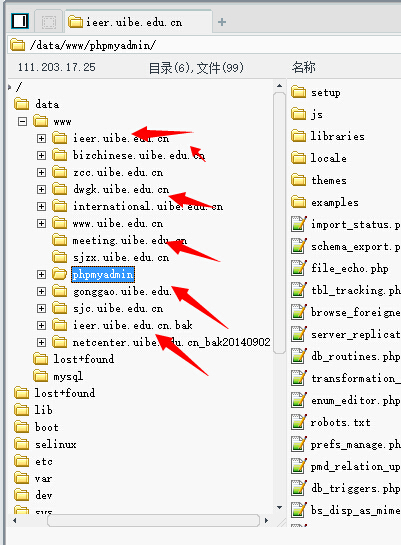401x545 pixels.
Task: Select the schema_export file icon
Action: 299,246
